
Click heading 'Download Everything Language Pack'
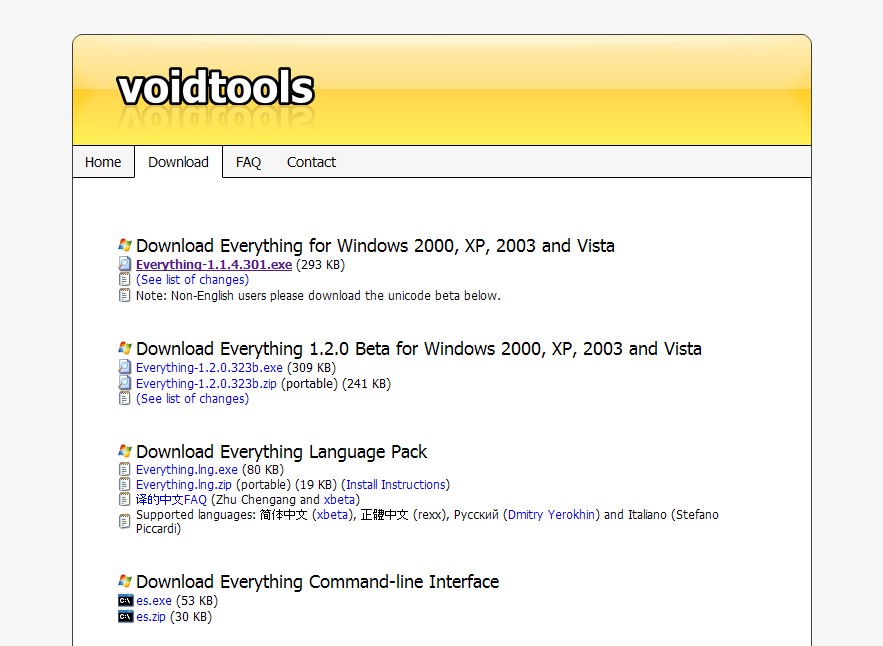click(282, 452)
